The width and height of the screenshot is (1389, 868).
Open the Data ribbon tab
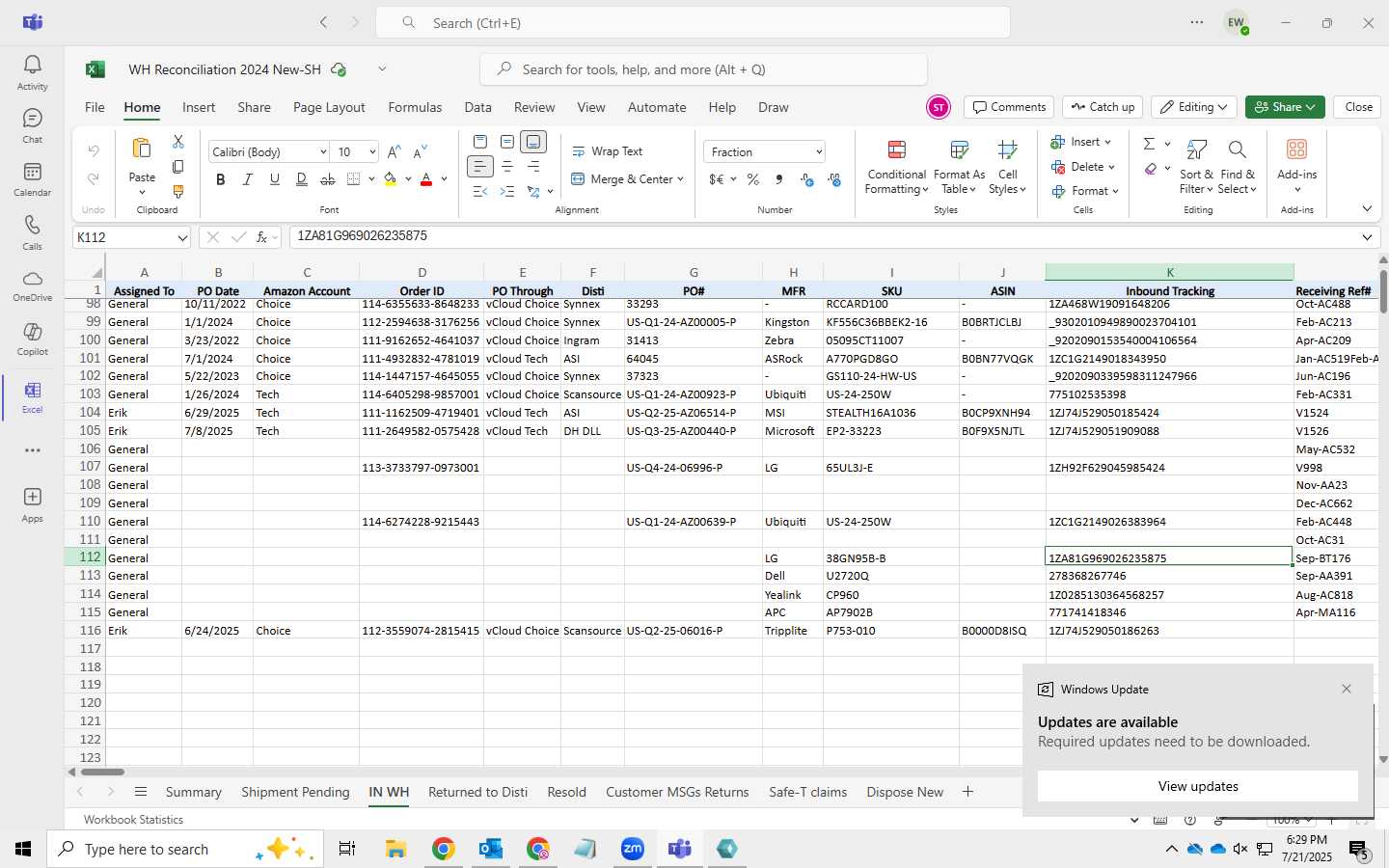click(x=477, y=107)
